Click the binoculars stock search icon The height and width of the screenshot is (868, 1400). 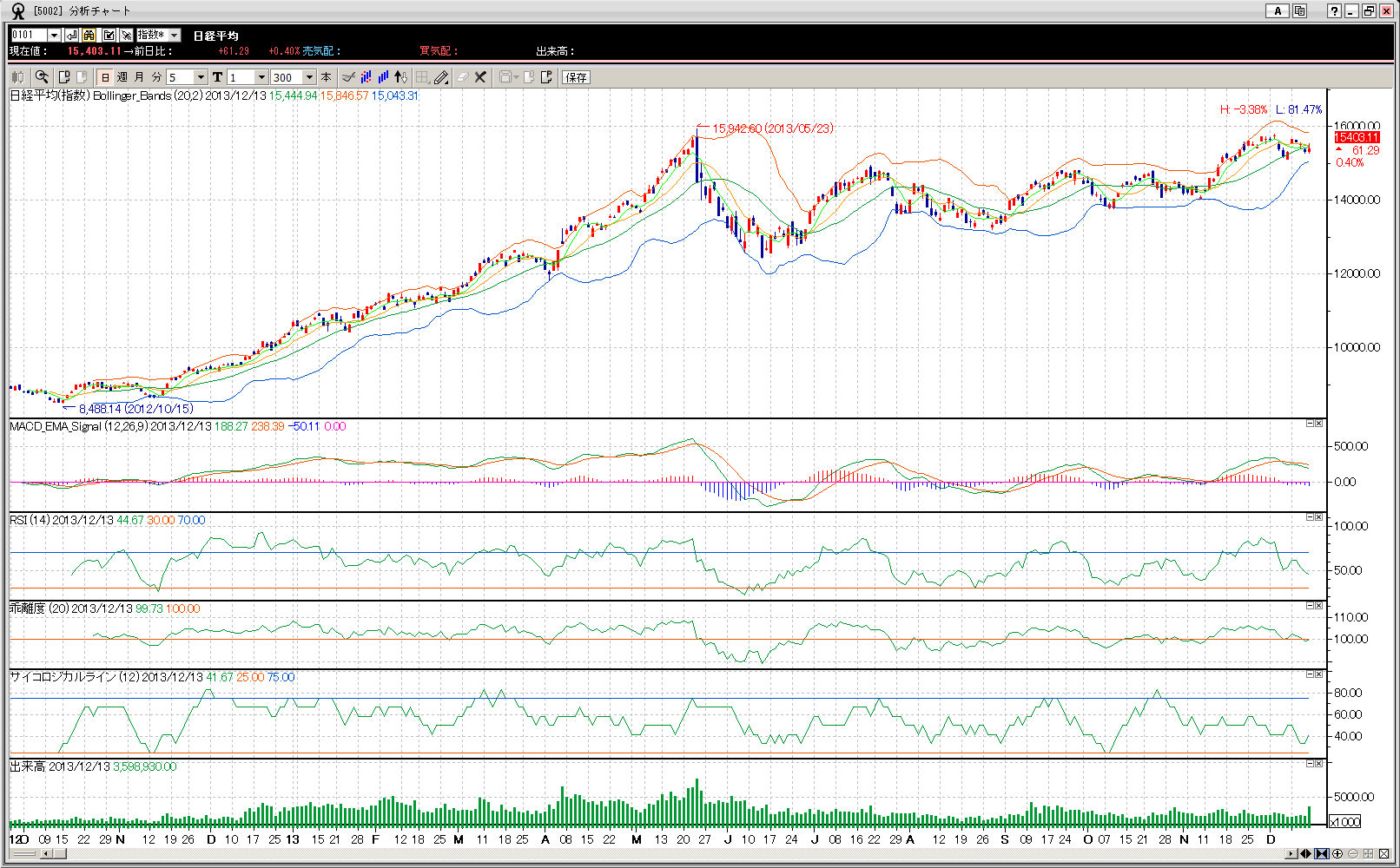point(89,35)
